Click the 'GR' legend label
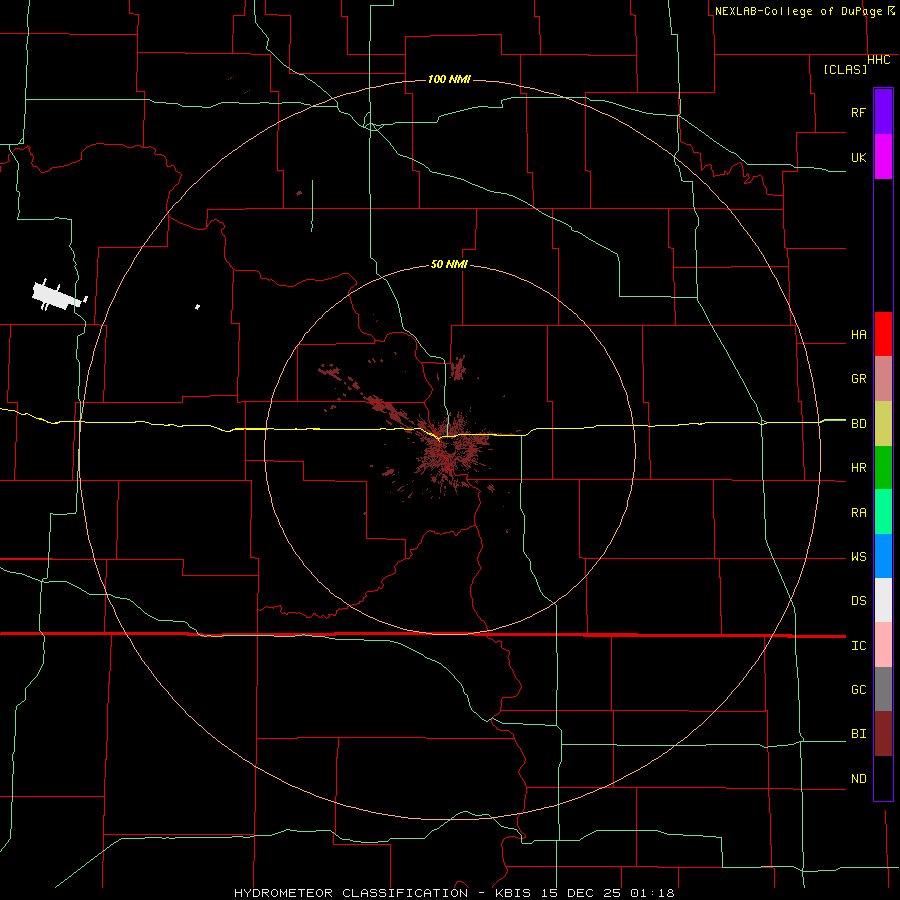The image size is (900, 900). 858,379
